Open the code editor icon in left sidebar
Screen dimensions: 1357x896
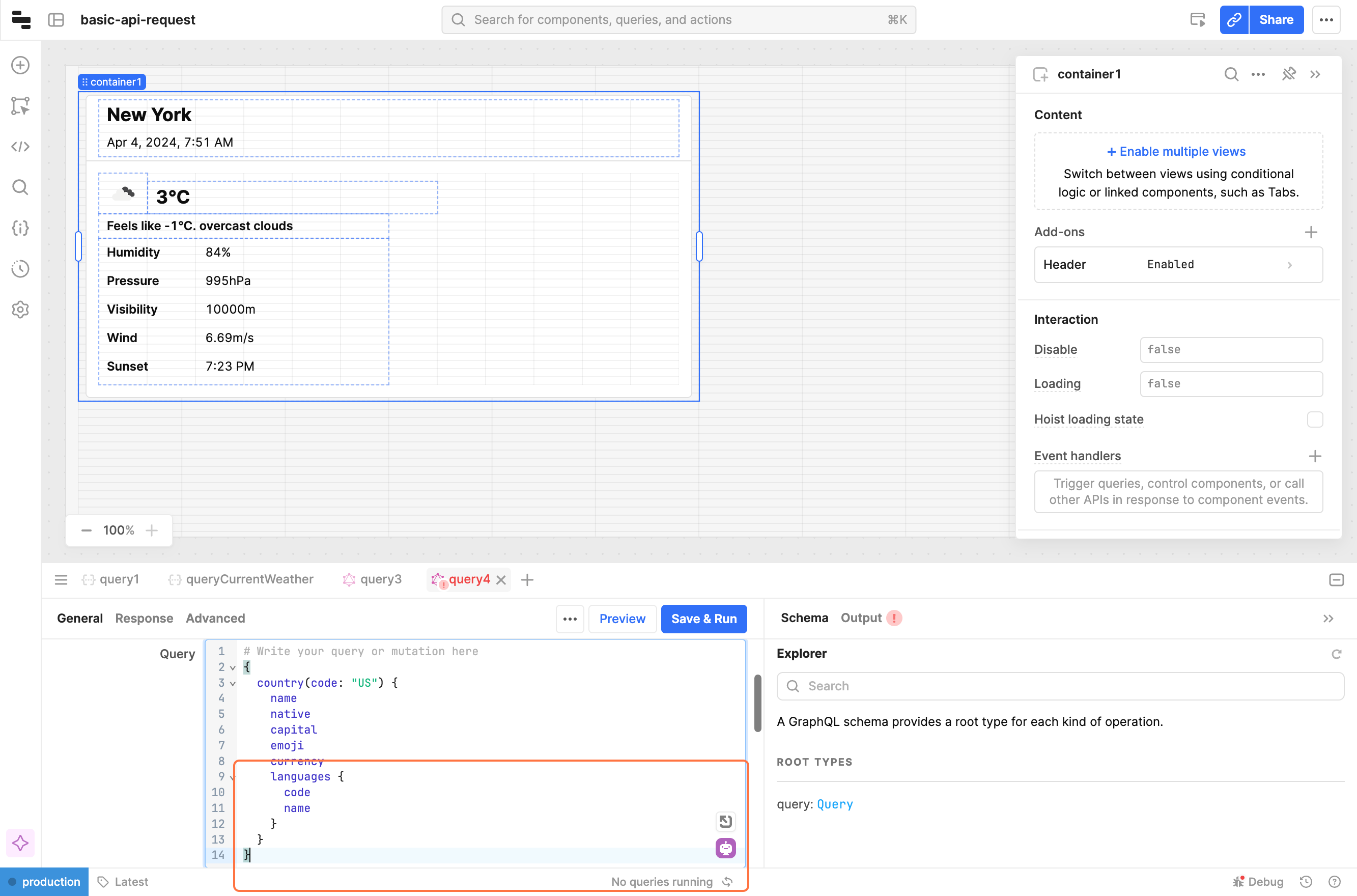pos(20,147)
